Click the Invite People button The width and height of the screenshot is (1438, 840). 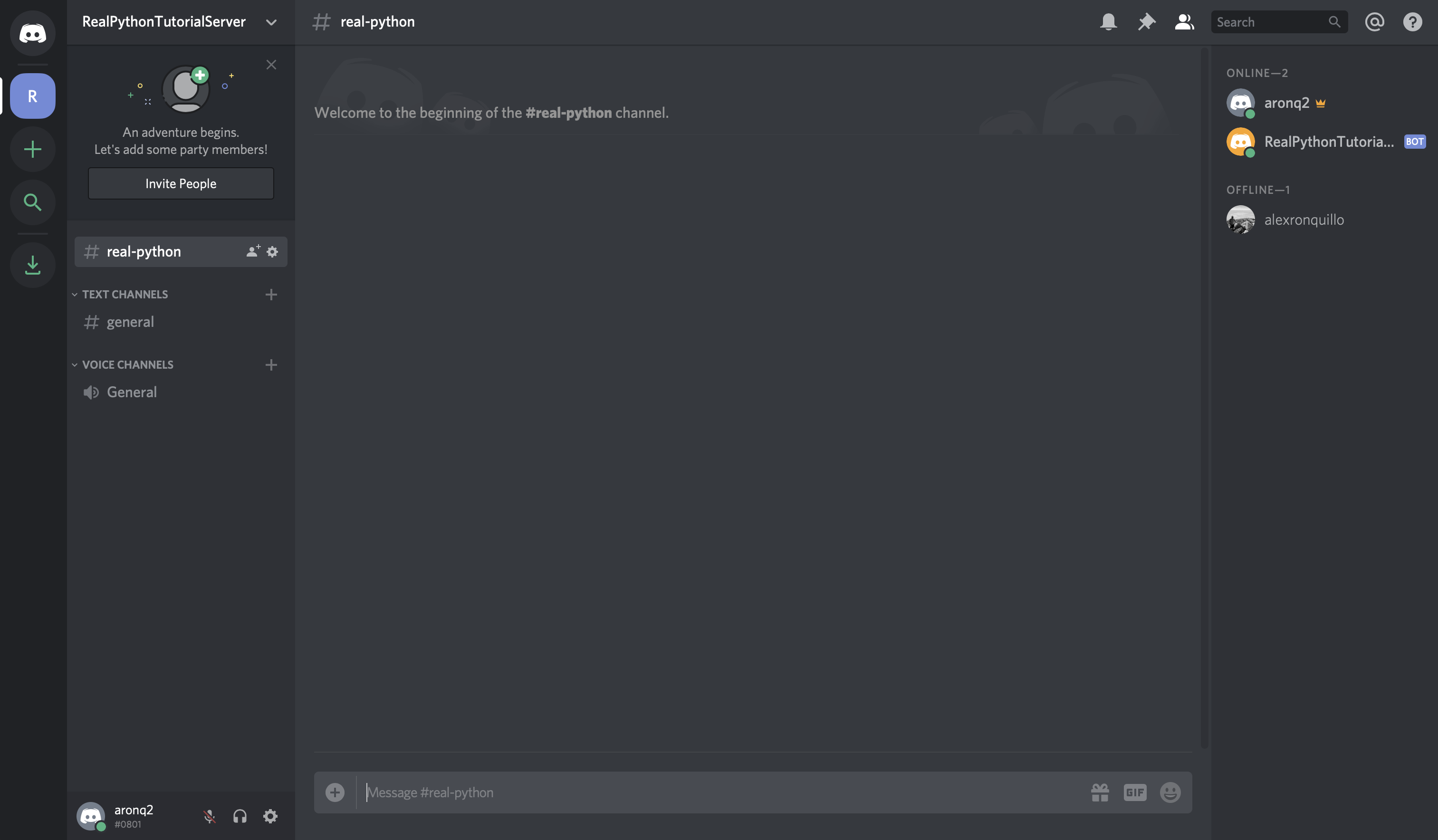tap(180, 183)
